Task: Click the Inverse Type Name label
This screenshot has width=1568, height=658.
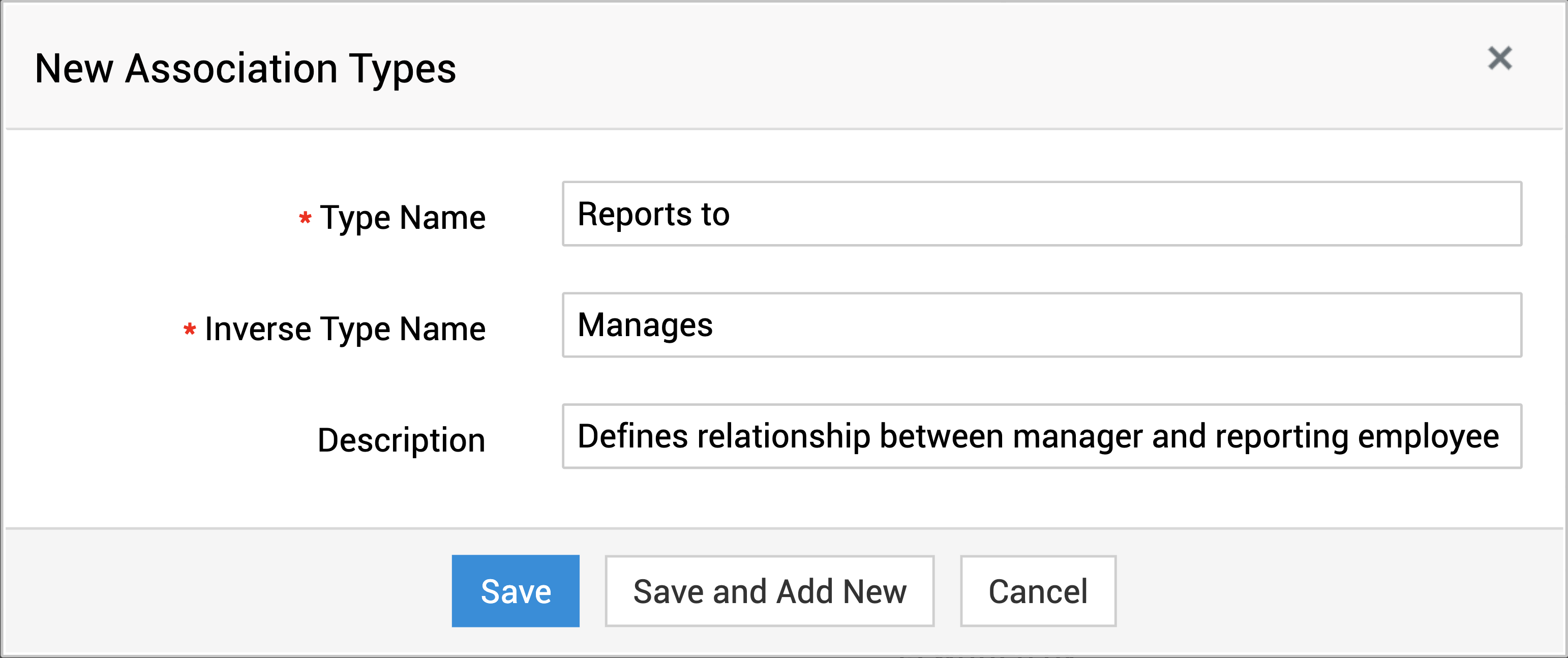Action: coord(345,328)
